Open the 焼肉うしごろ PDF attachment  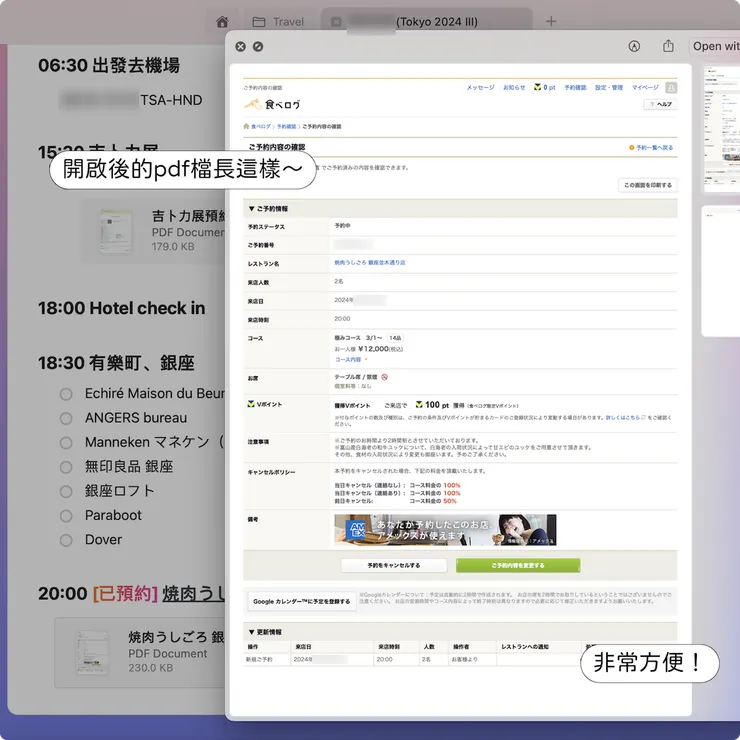[x=140, y=652]
